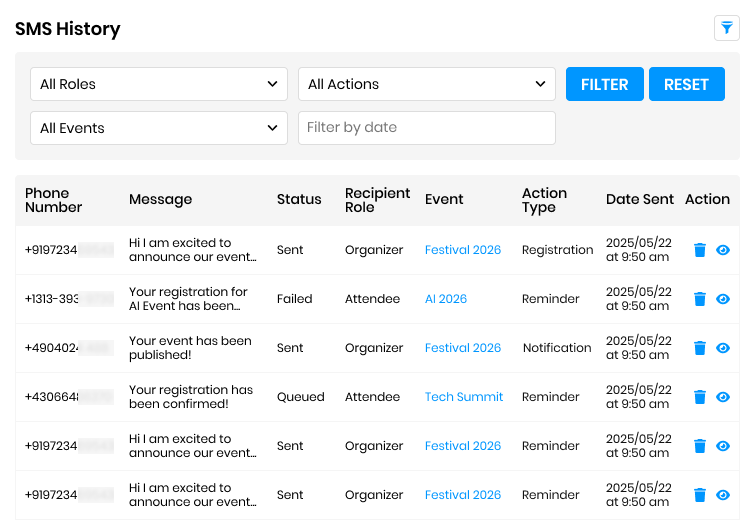The image size is (755, 520).
Task: Click the Notification action type cell
Action: 557,348
